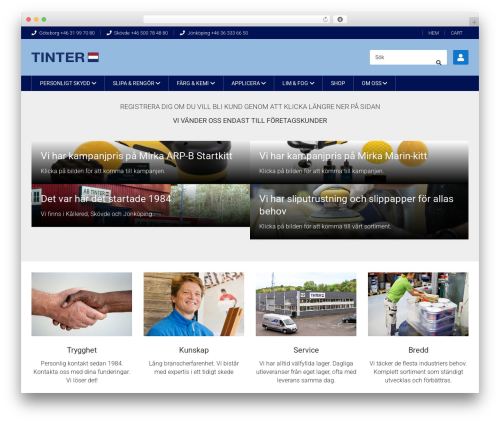Expand the Slipa & Rengör menu
The width and height of the screenshot is (500, 423).
tap(136, 83)
